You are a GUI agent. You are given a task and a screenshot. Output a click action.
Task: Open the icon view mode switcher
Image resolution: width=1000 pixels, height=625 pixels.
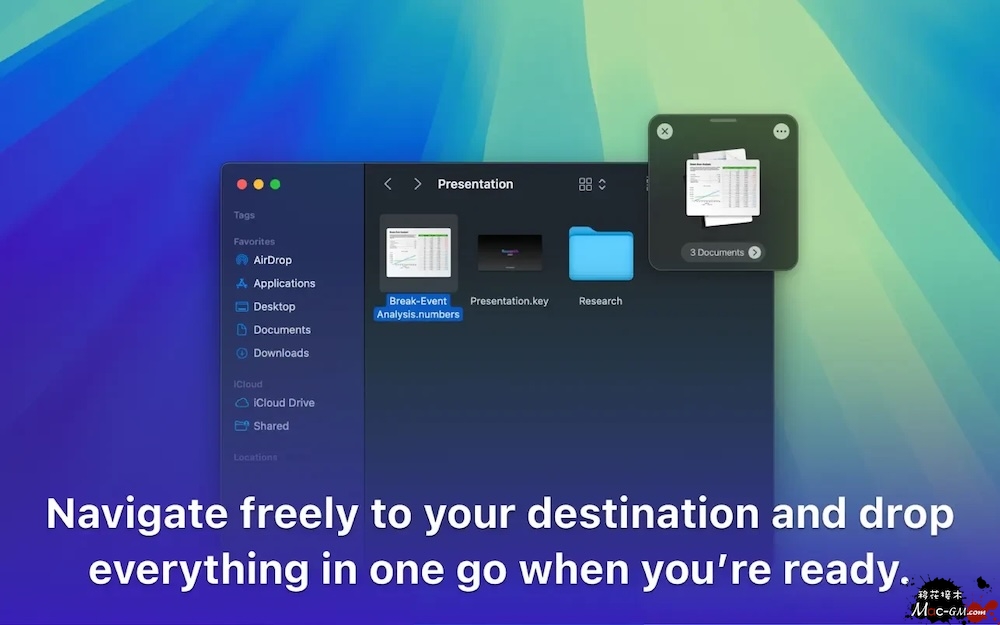coord(592,184)
